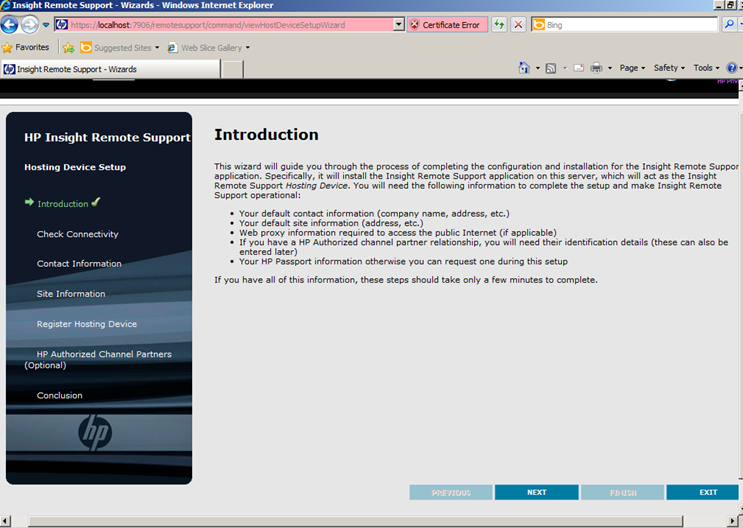Stop loading with the red X icon
The width and height of the screenshot is (743, 528).
tap(518, 25)
